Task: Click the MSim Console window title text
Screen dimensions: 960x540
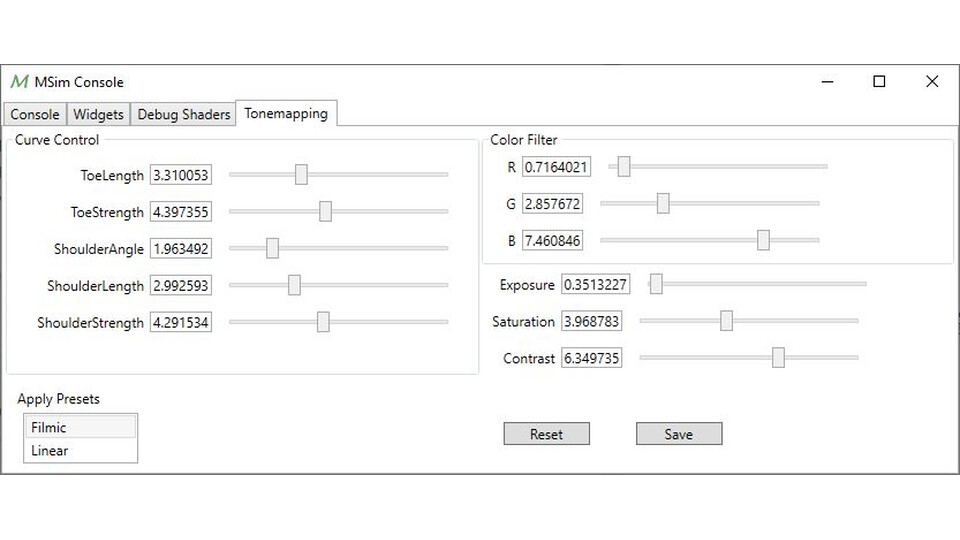Action: [x=79, y=82]
